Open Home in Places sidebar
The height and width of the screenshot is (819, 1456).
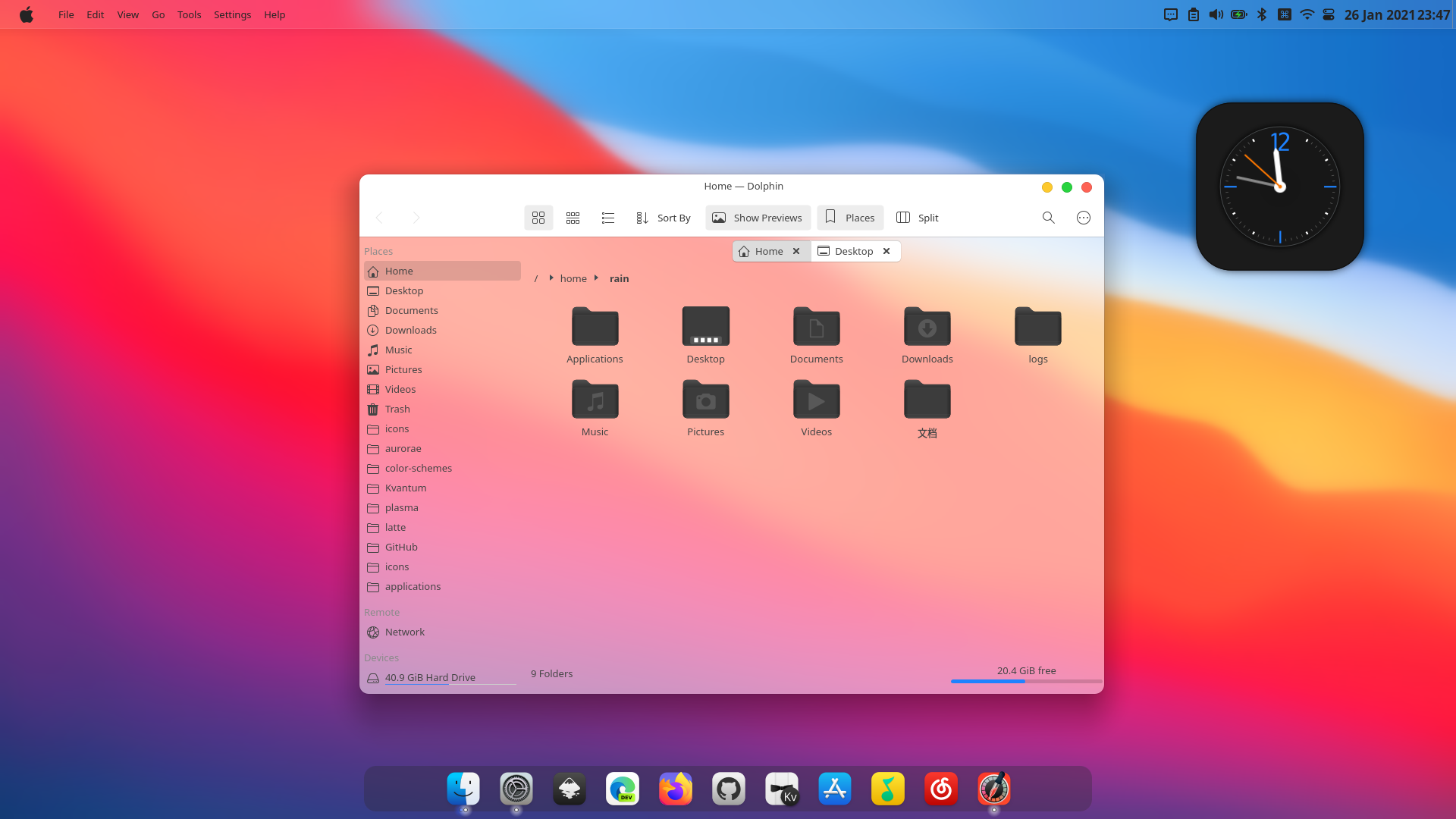click(x=442, y=271)
